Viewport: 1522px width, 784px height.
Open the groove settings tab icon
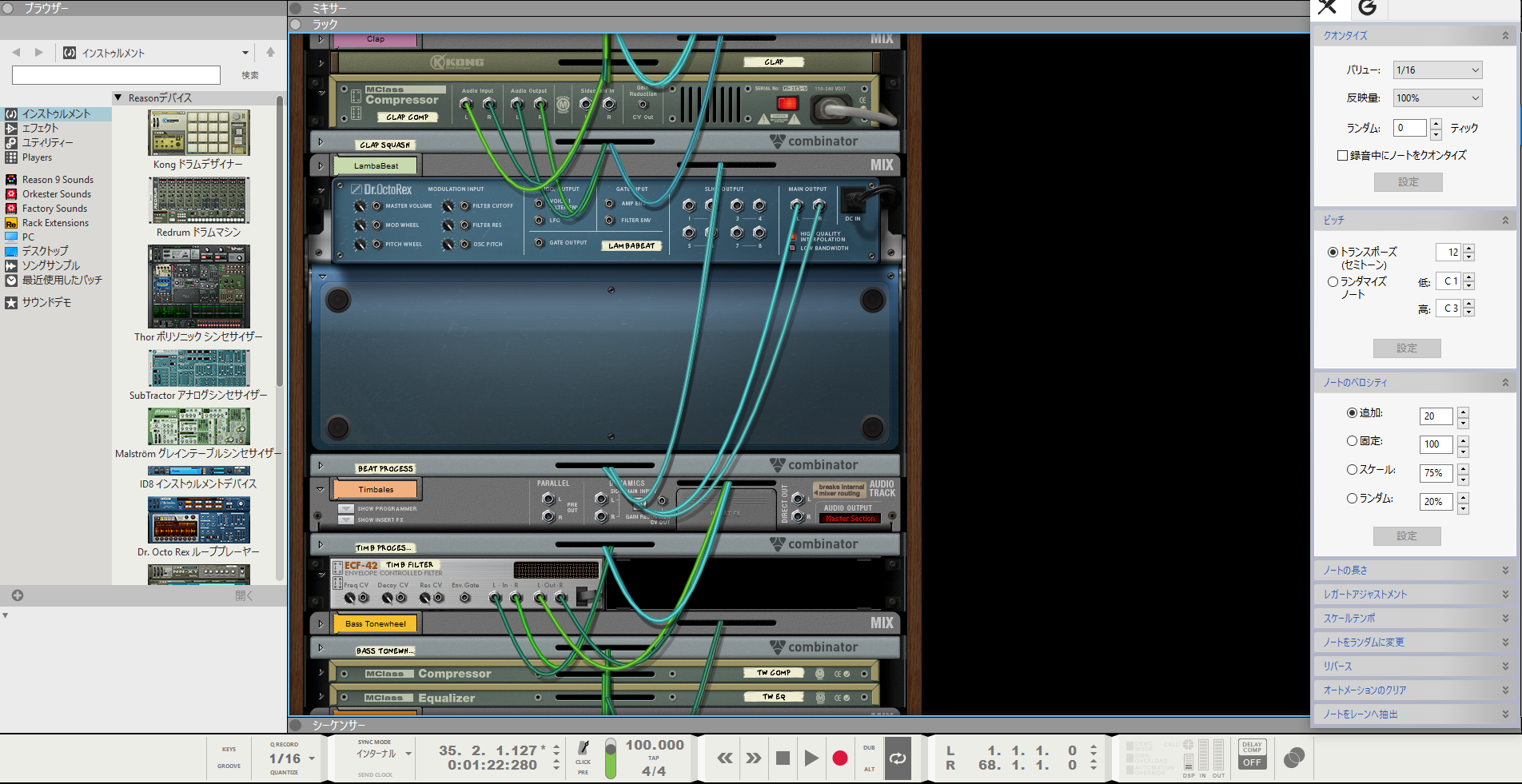pyautogui.click(x=1368, y=8)
